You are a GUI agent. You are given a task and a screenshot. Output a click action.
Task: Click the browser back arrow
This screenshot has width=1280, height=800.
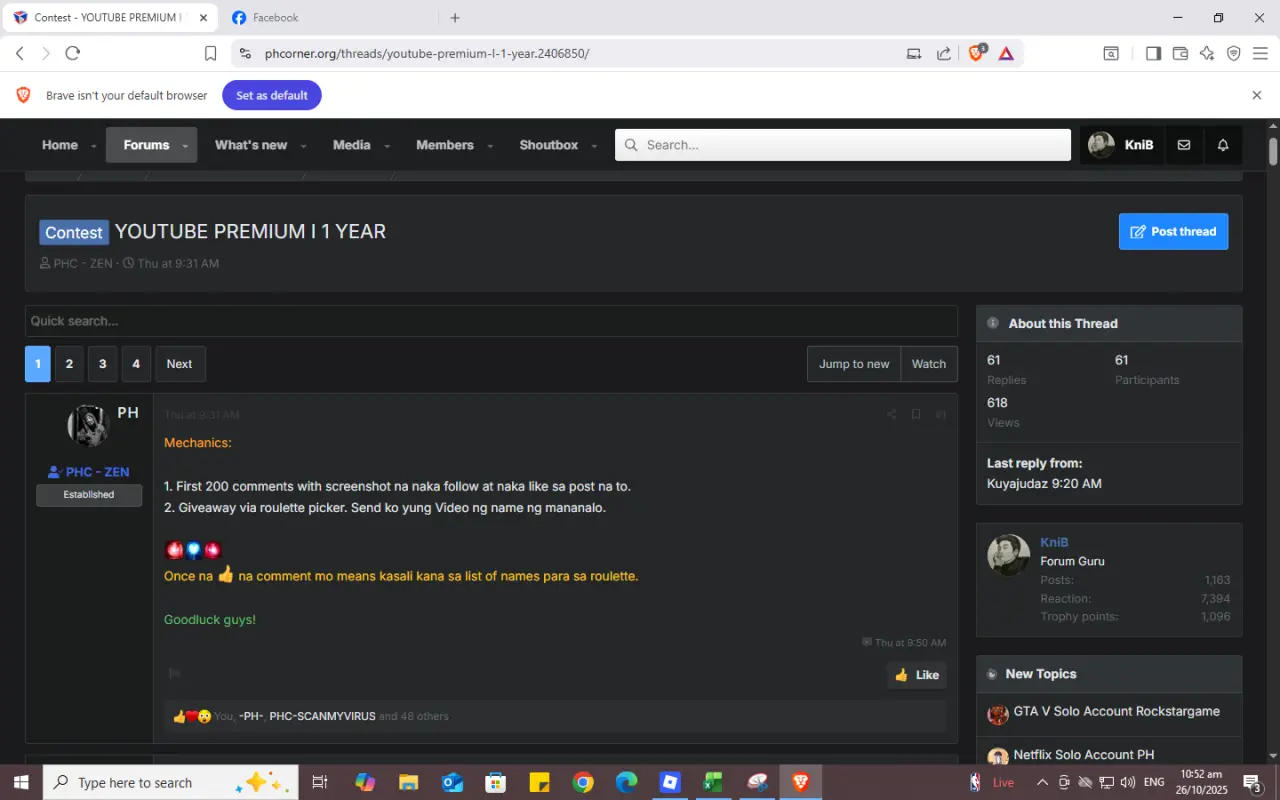[20, 53]
